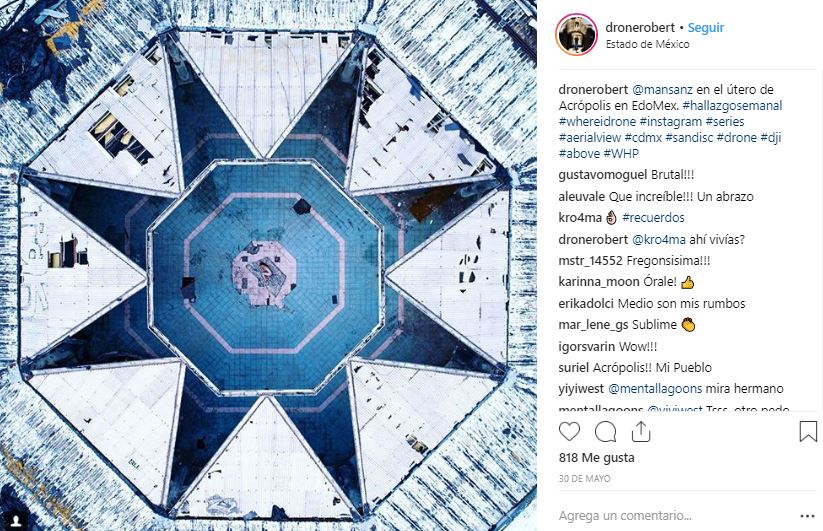
Task: Open the three-dot more options menu
Action: tap(807, 516)
